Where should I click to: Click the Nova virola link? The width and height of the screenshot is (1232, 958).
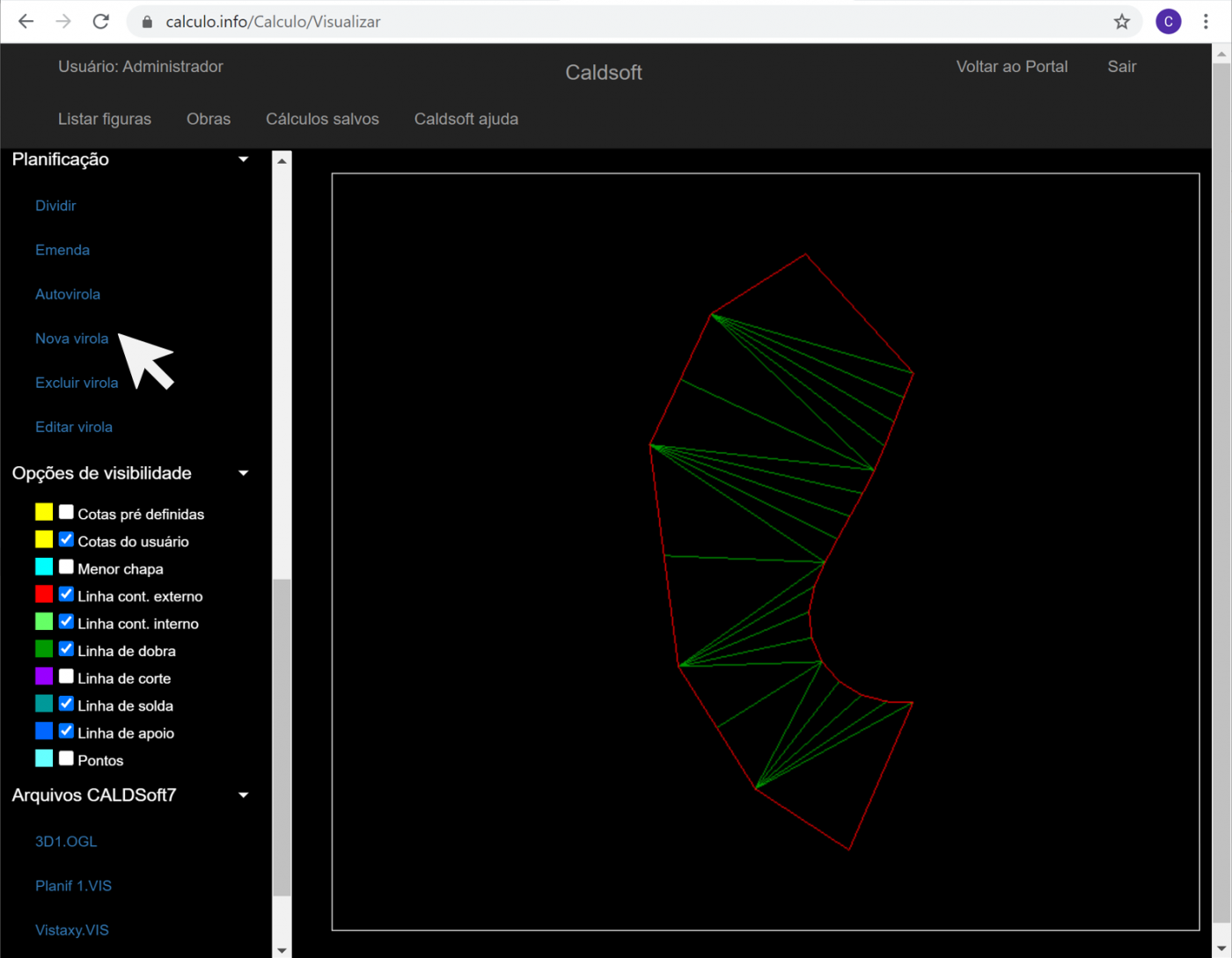72,339
